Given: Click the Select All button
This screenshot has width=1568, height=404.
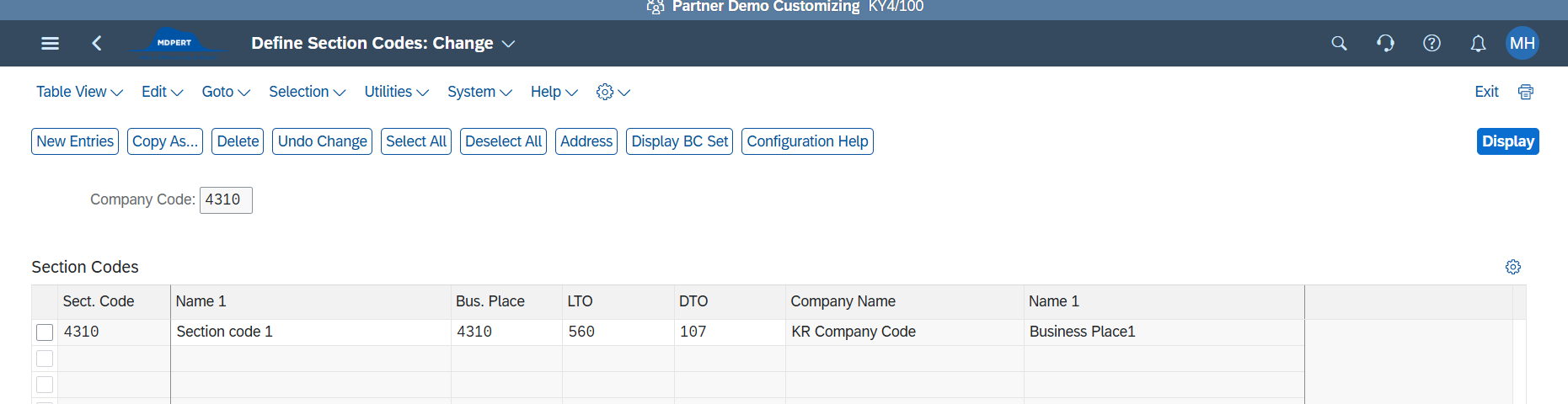Looking at the screenshot, I should pos(416,141).
